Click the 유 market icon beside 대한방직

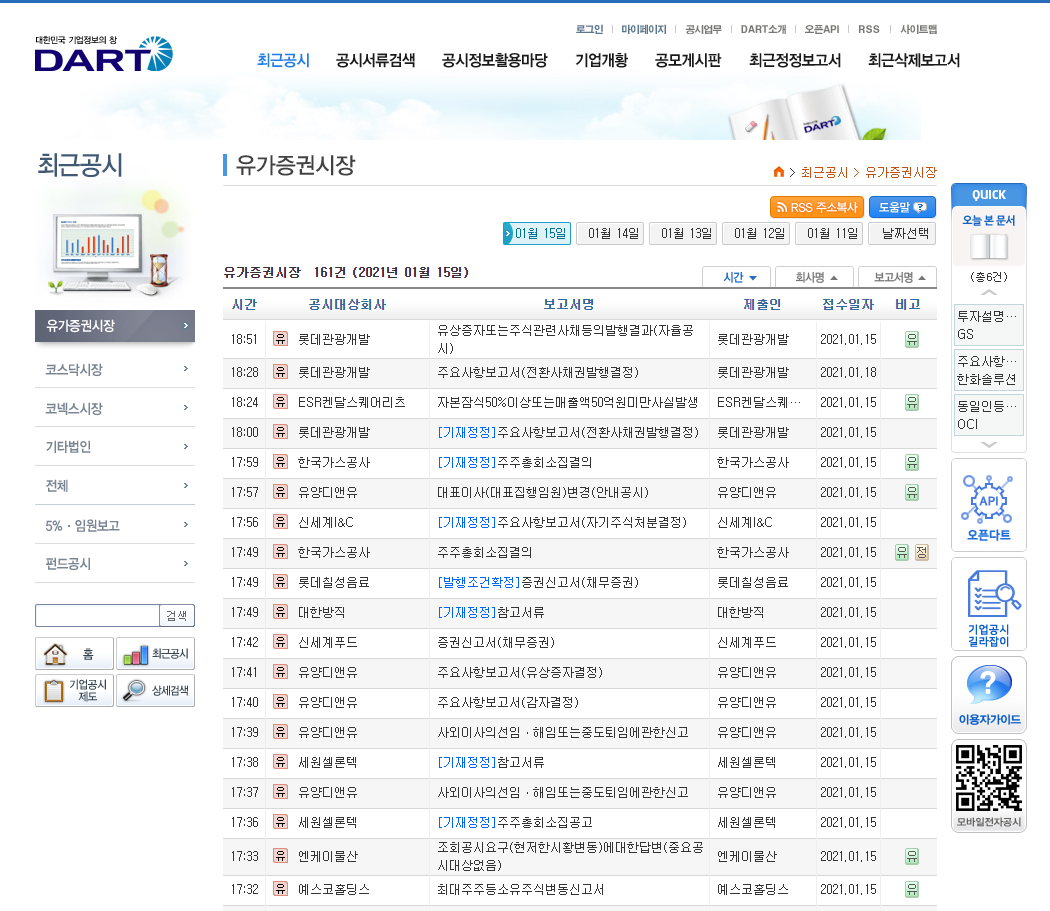click(x=281, y=612)
